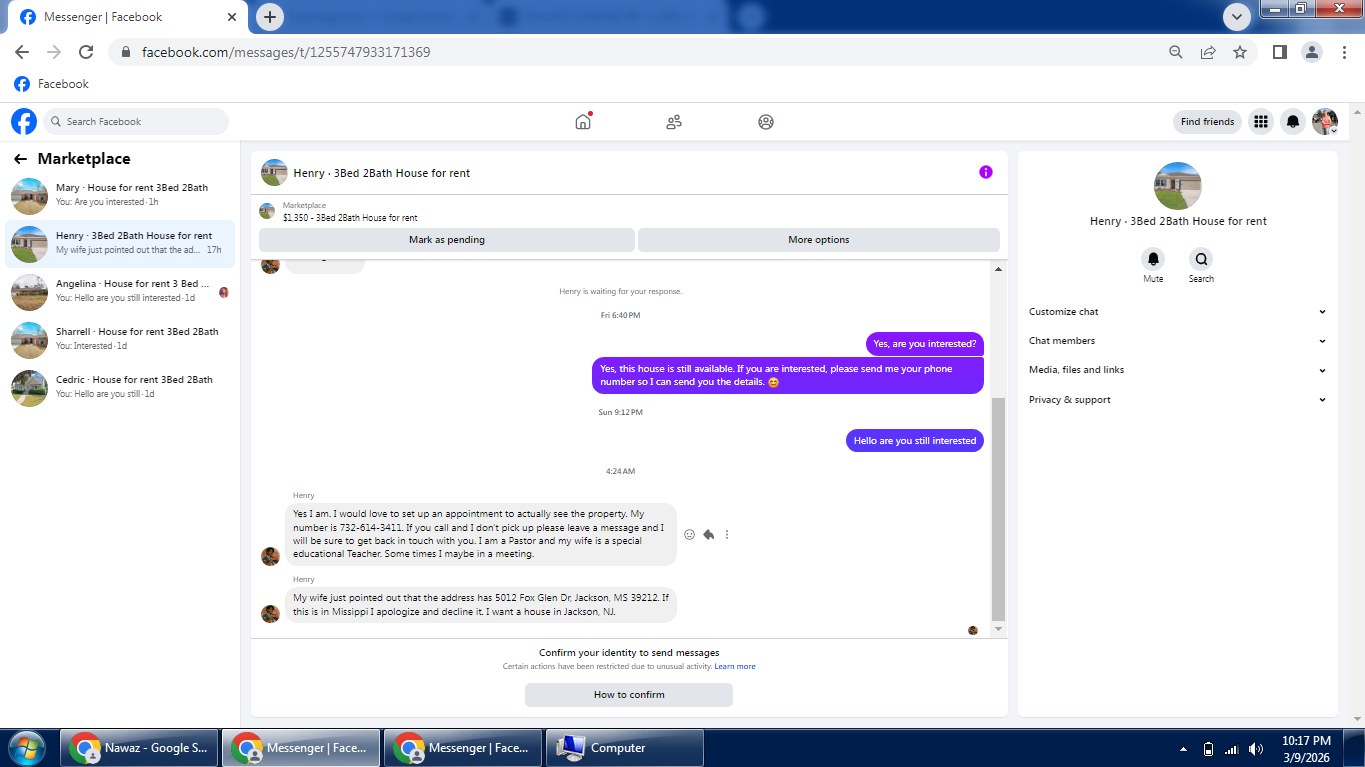The width and height of the screenshot is (1365, 767).
Task: Open the Computer taskbar window
Action: pyautogui.click(x=625, y=748)
